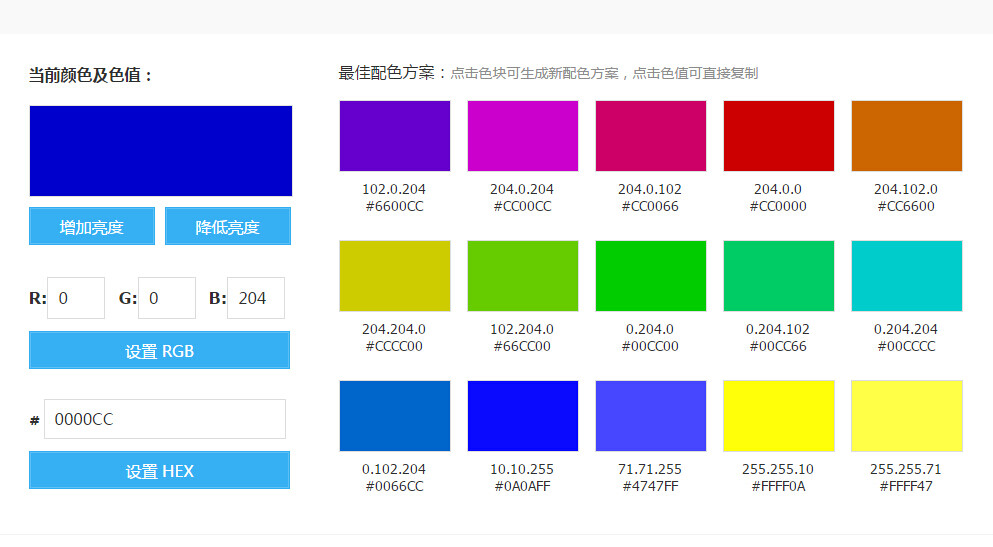Select the olive yellow #CCCC00 swatch
This screenshot has height=547, width=993.
tap(394, 276)
